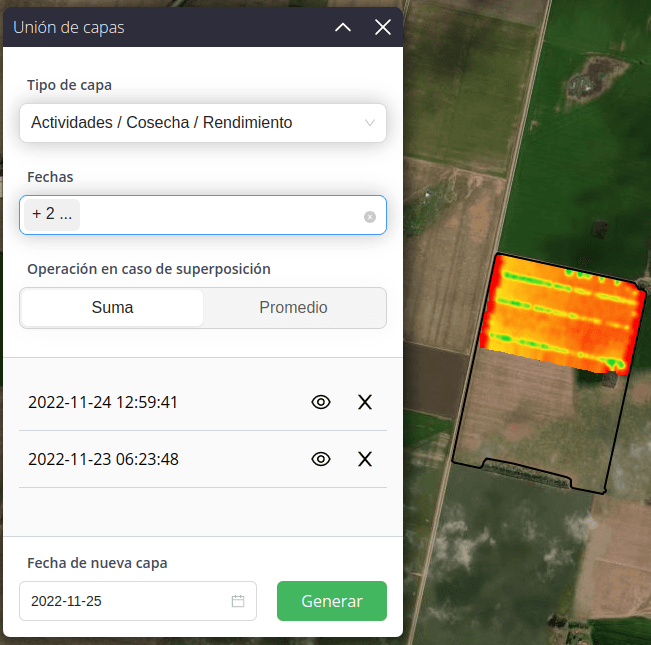The width and height of the screenshot is (651, 645).
Task: Close the Unión de capas panel
Action: (382, 28)
